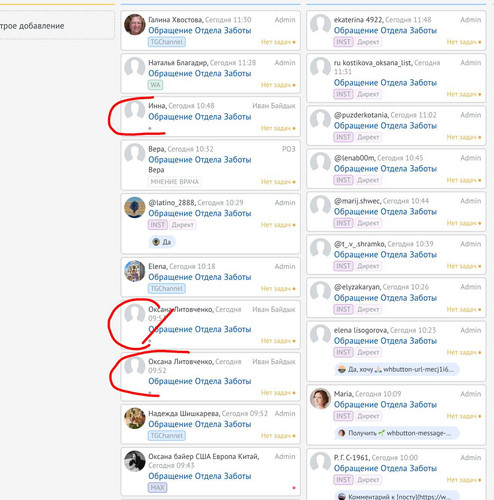Image resolution: width=494 pixels, height=500 pixels.
Task: Click the responsible label РОЗ on Вера's card
Action: (x=289, y=149)
